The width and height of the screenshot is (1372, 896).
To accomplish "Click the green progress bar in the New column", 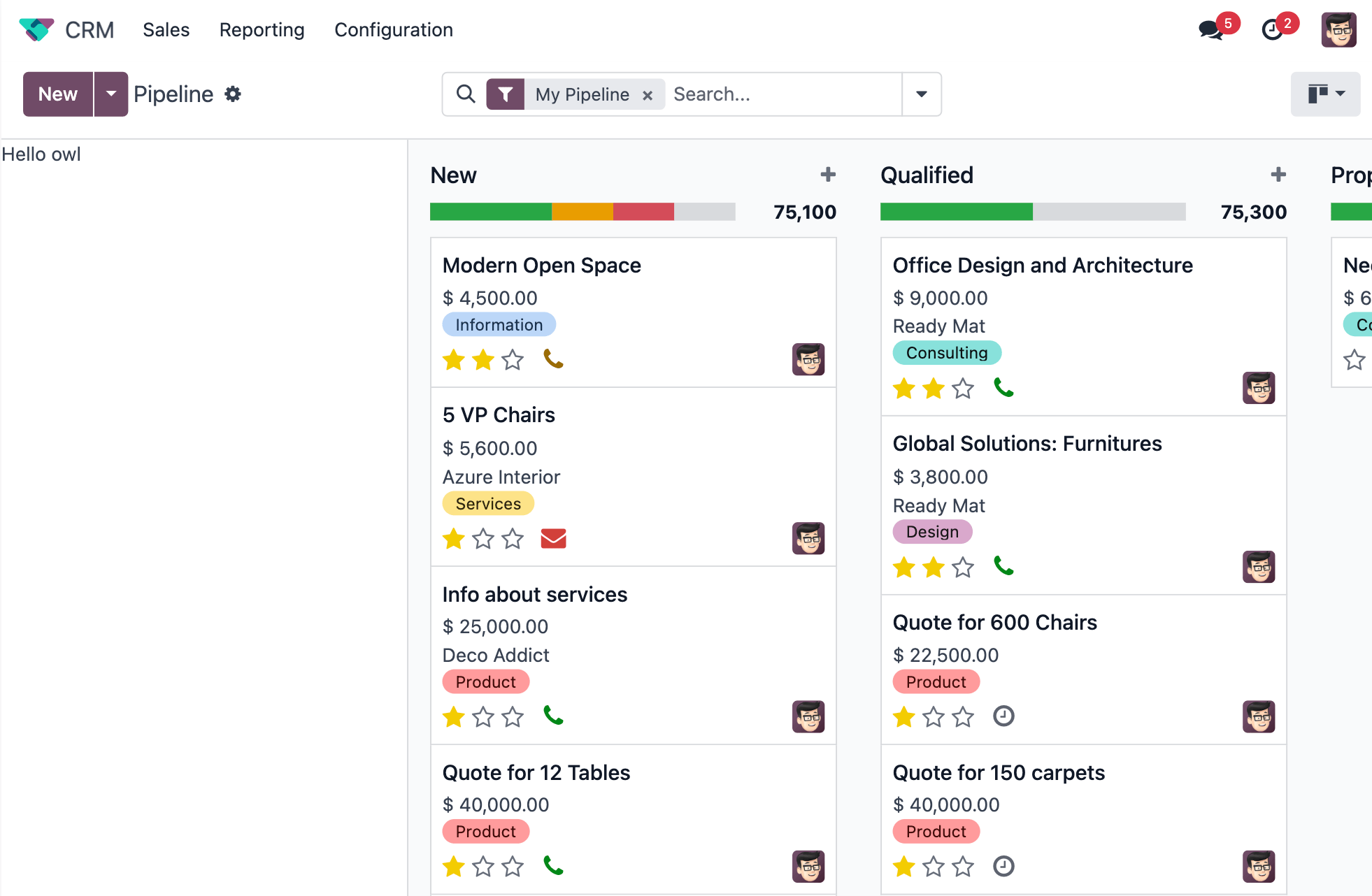I will point(490,212).
